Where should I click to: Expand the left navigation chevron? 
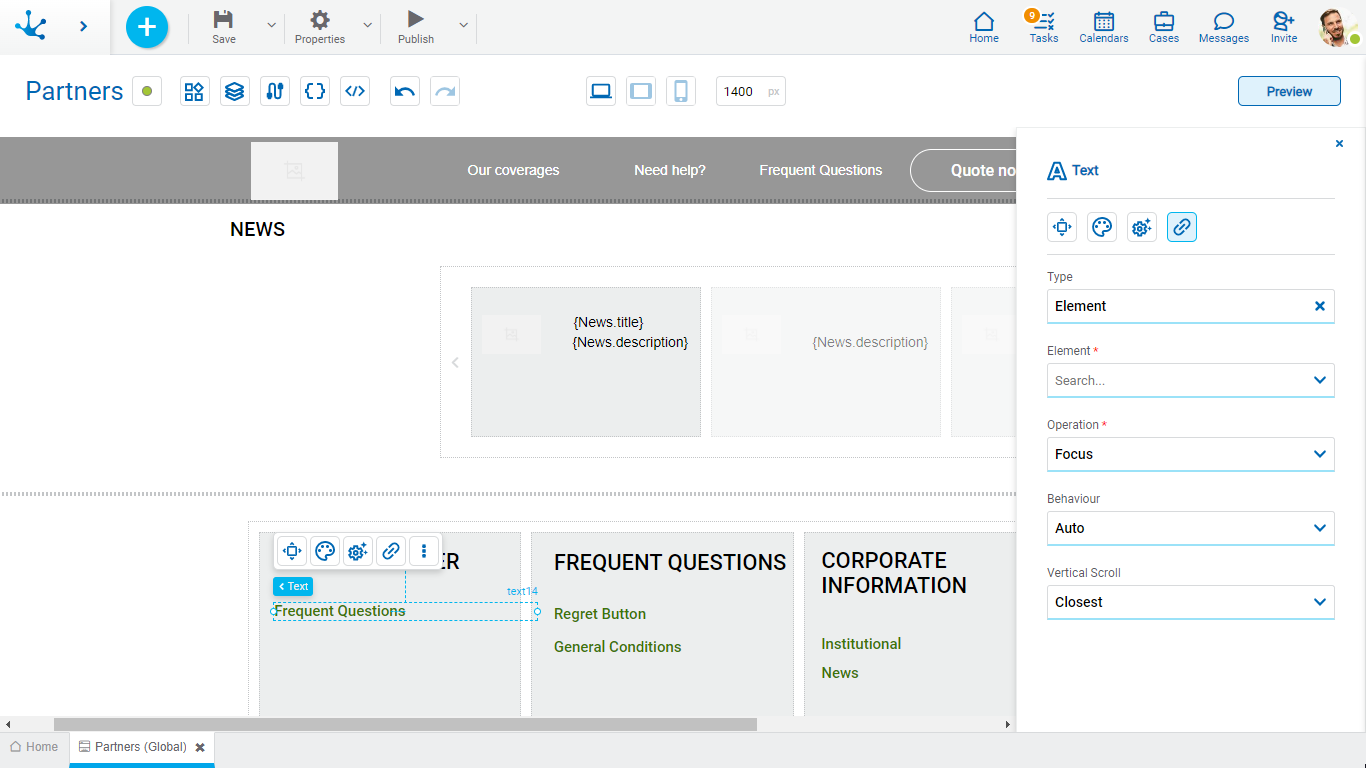point(83,27)
